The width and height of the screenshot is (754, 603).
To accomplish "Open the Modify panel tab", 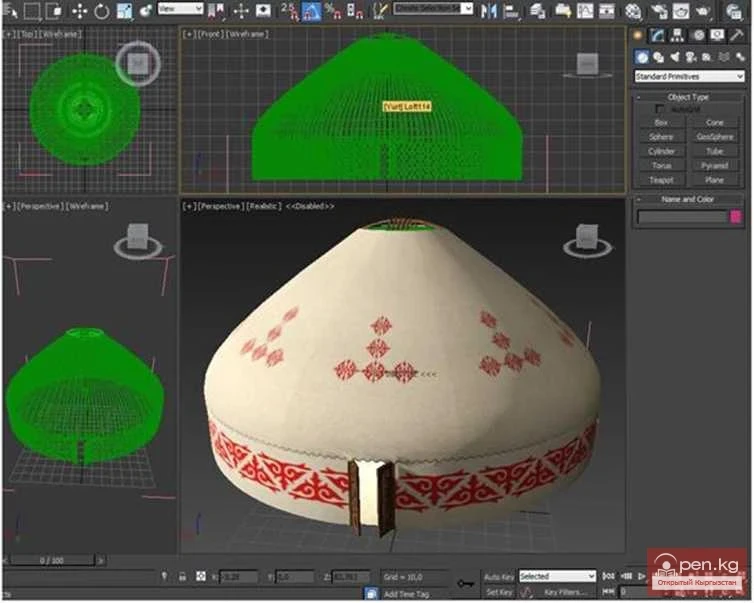I will click(660, 34).
